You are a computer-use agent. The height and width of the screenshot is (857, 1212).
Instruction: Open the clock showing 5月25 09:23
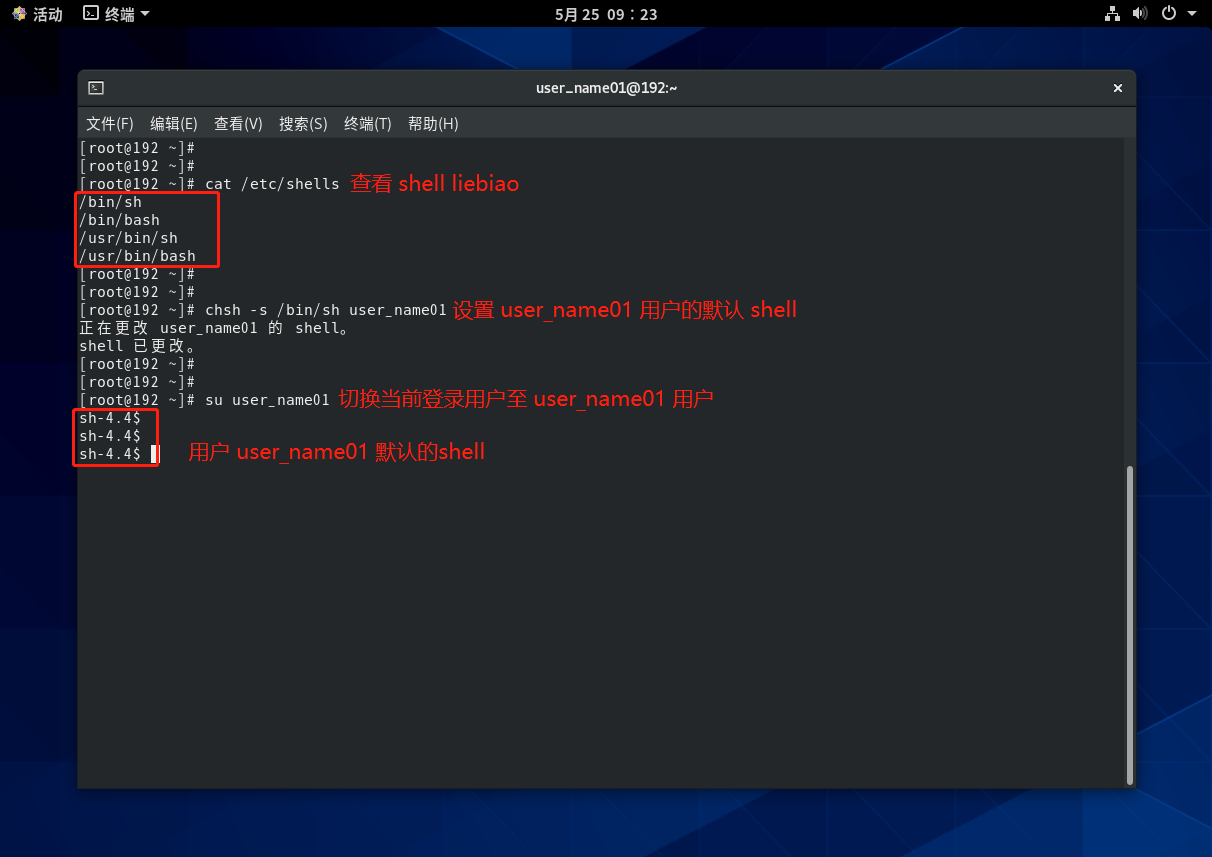pos(606,14)
